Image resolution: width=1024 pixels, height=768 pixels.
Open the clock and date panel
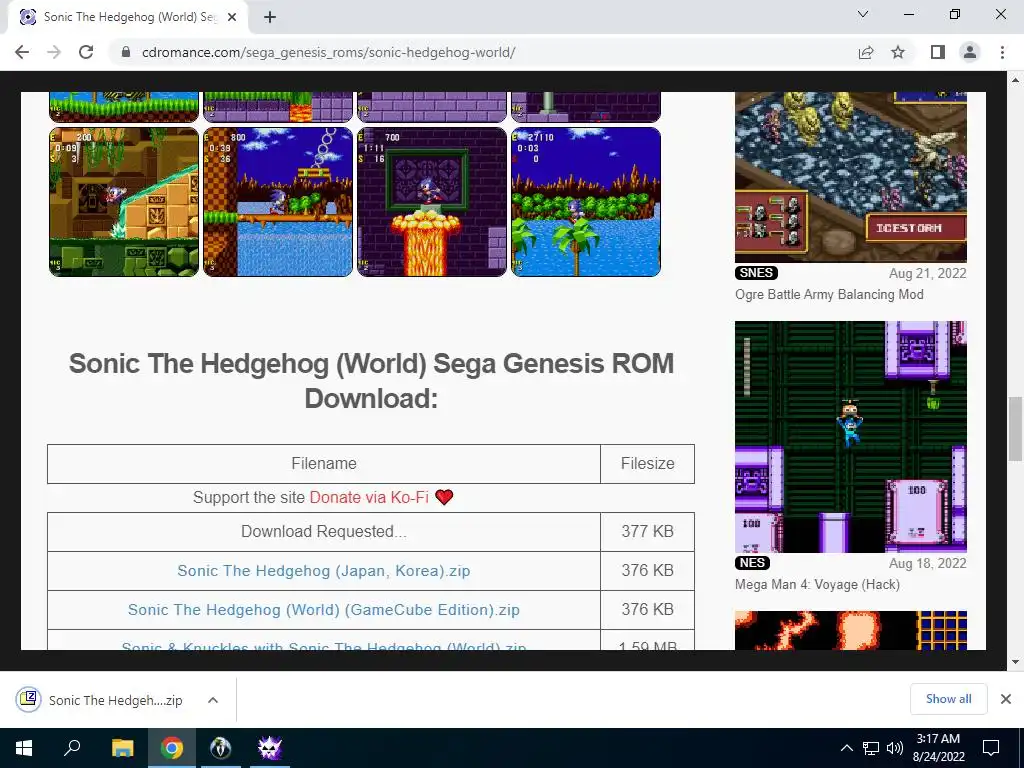coord(938,748)
